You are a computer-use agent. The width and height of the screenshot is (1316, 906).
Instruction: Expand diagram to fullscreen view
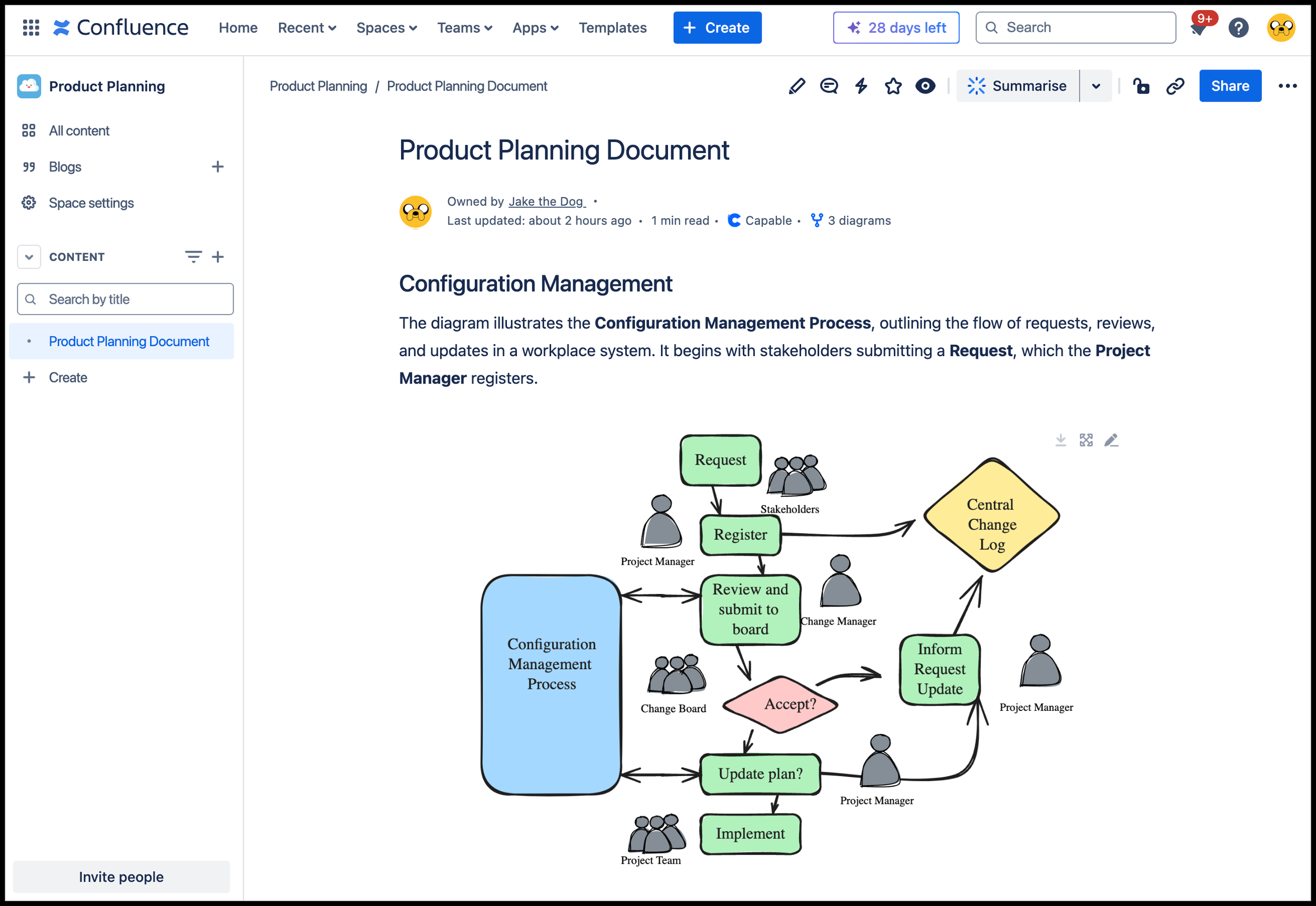click(1086, 440)
